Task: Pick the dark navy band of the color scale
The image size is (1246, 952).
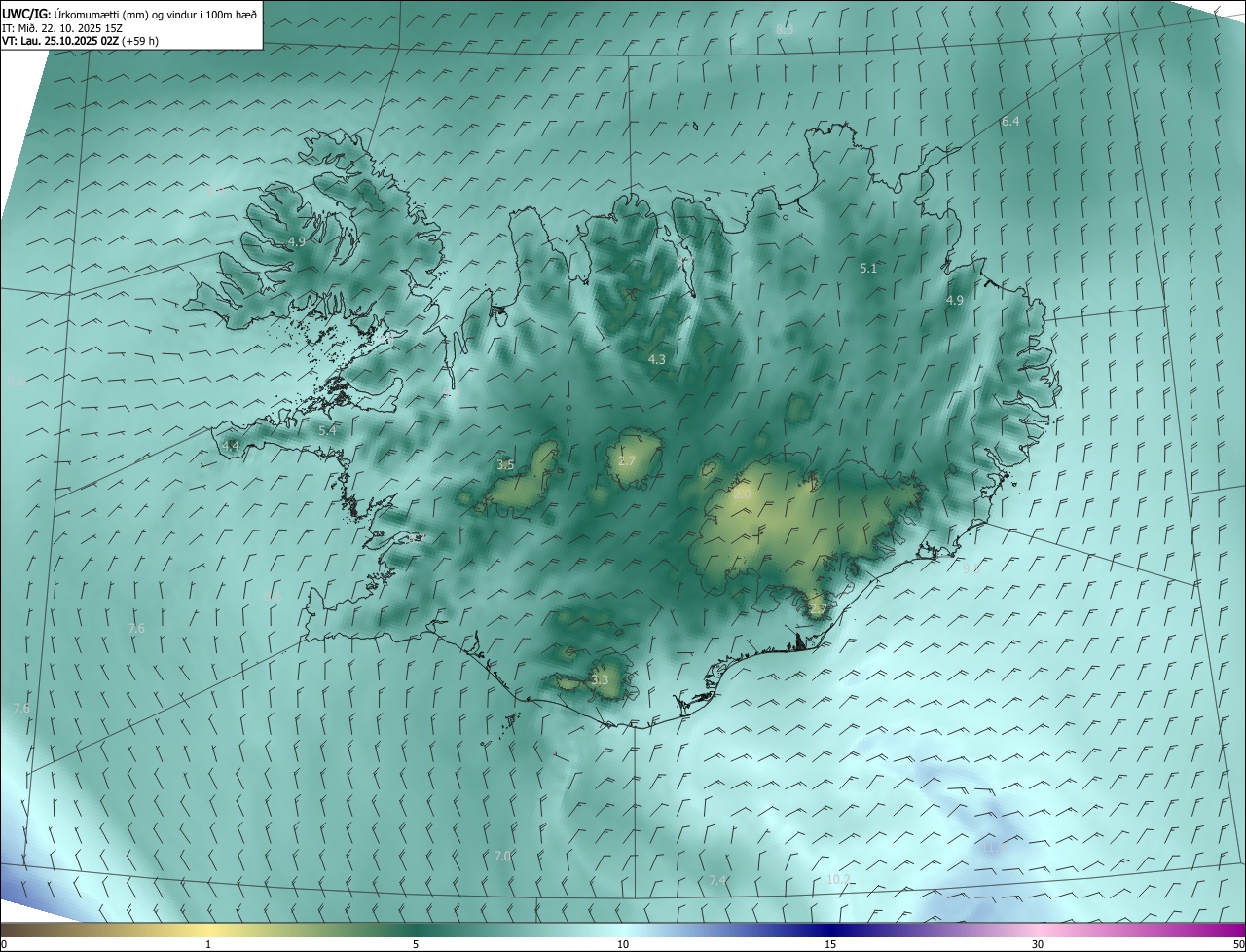Action: click(x=830, y=930)
